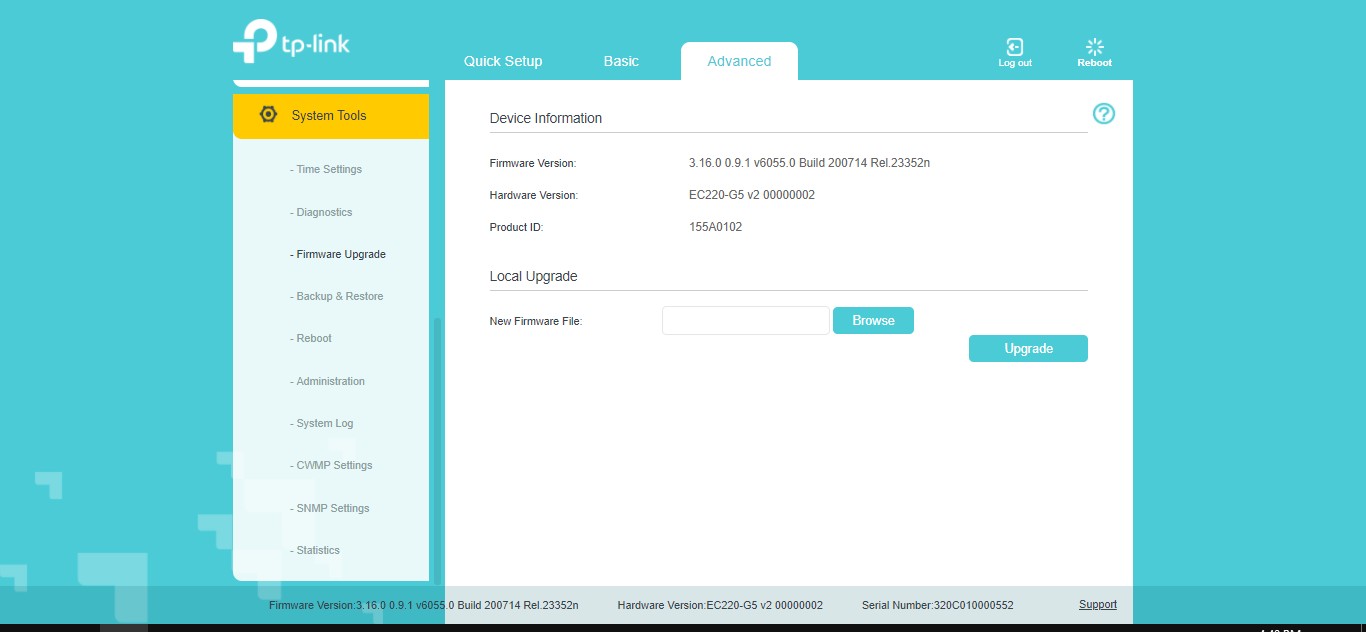Image resolution: width=1366 pixels, height=632 pixels.
Task: Open Backup & Restore page
Action: pos(339,296)
